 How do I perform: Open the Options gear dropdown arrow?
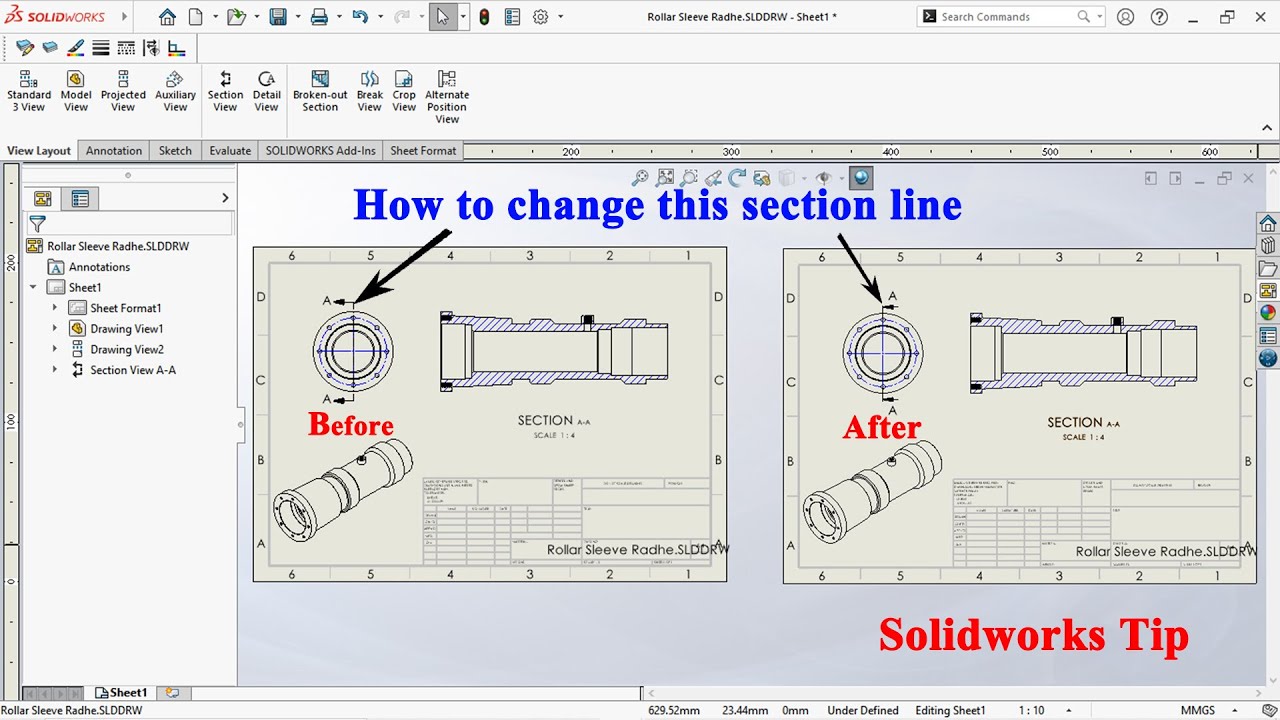560,17
